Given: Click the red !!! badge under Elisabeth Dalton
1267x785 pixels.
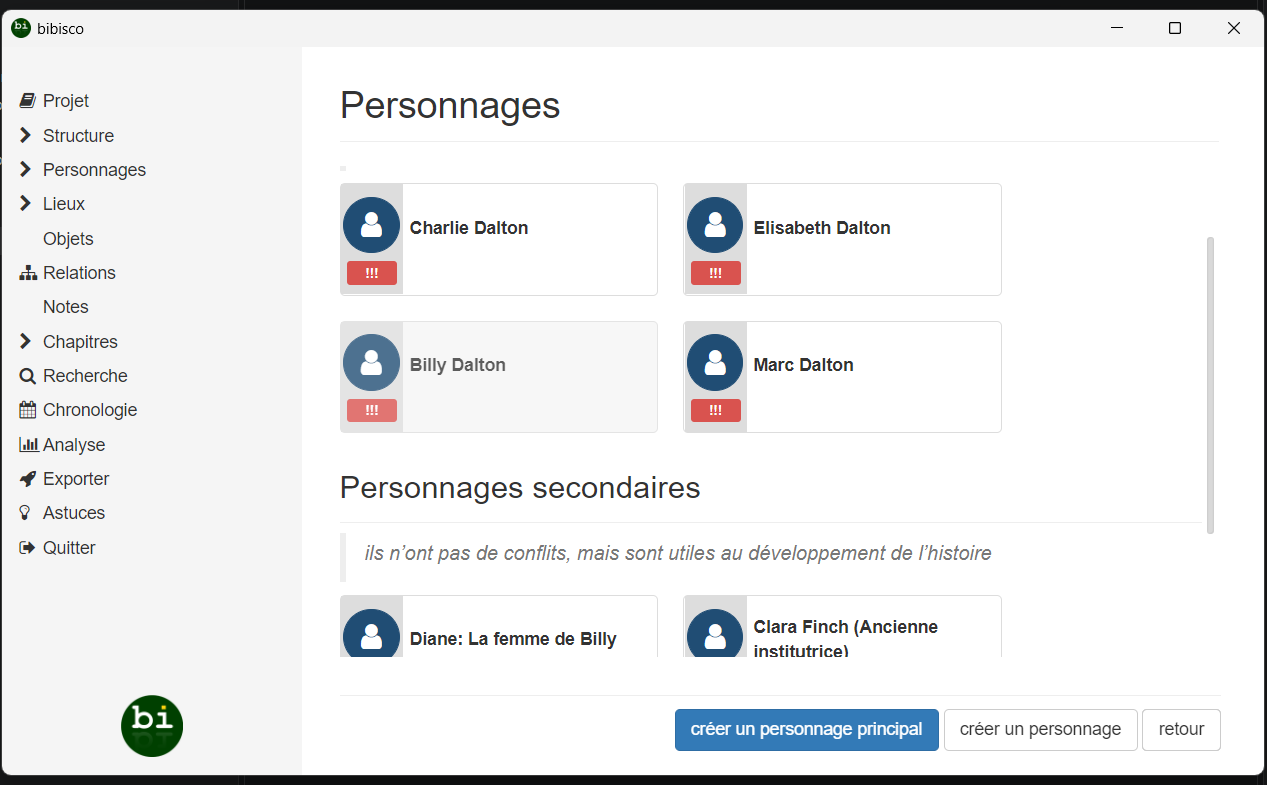Looking at the screenshot, I should click(716, 273).
